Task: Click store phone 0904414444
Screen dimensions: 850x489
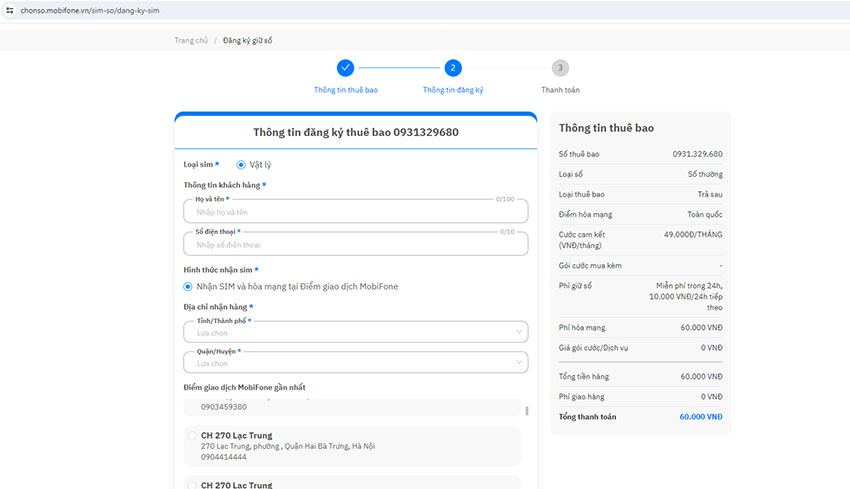Action: 223,457
